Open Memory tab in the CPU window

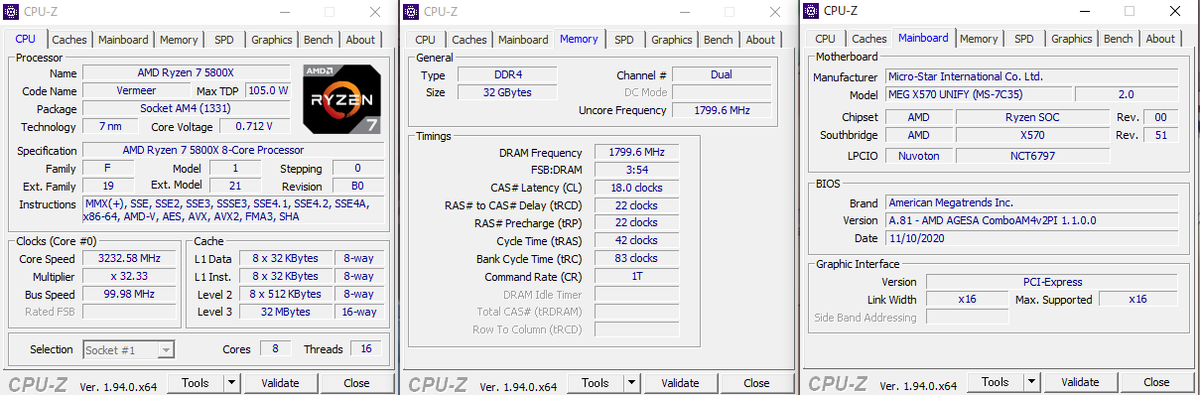(179, 40)
